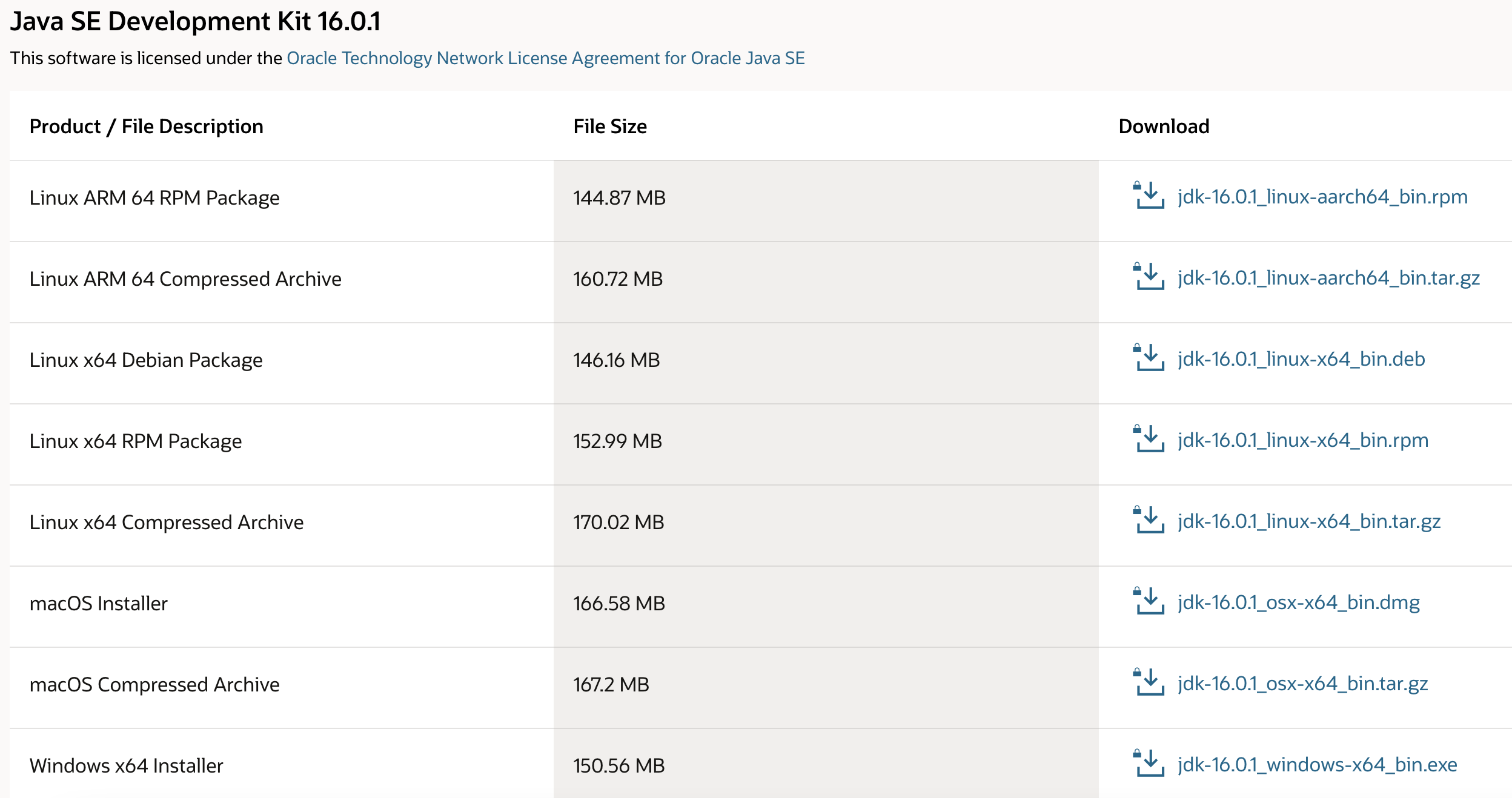The height and width of the screenshot is (798, 1512).
Task: Download jdk-16.0.1_windows-x64_bin.exe link
Action: point(1318,765)
